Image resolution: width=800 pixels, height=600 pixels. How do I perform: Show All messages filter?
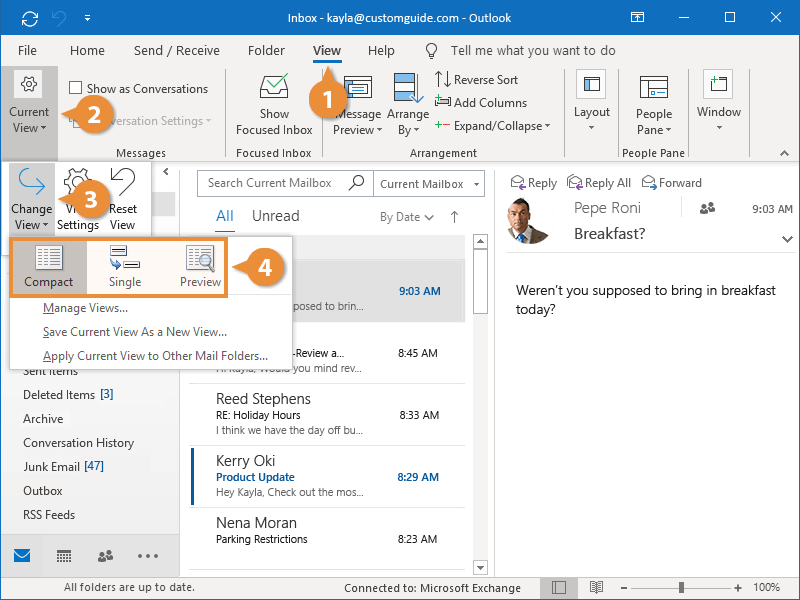(x=224, y=216)
